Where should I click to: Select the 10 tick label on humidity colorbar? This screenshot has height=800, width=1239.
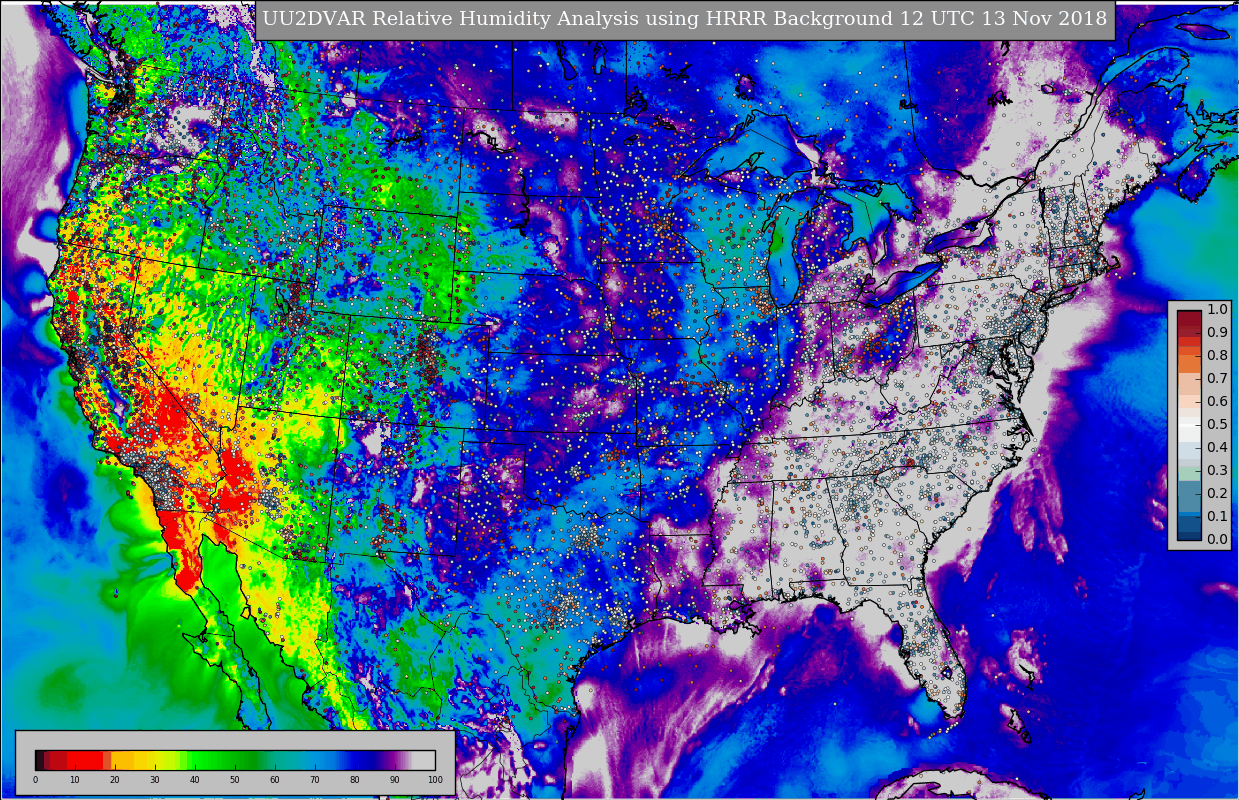tap(75, 780)
